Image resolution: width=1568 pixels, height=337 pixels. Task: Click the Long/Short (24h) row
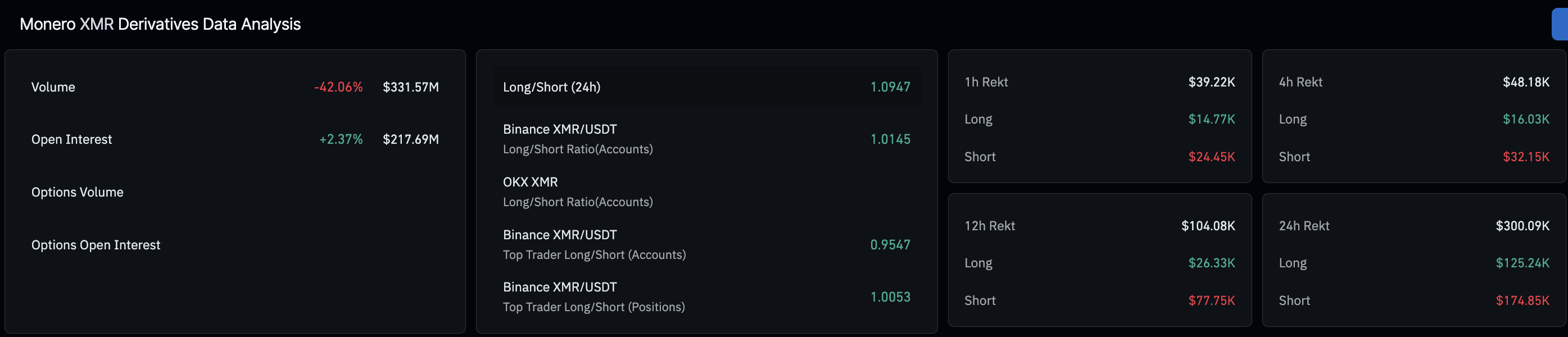tap(706, 87)
